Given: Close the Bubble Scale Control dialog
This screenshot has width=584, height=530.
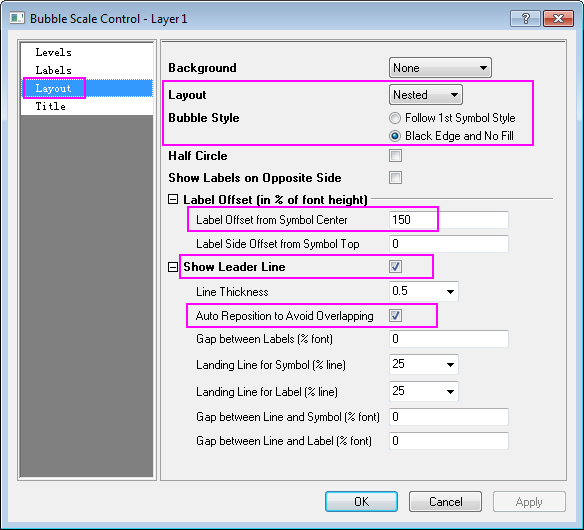Looking at the screenshot, I should (x=558, y=19).
